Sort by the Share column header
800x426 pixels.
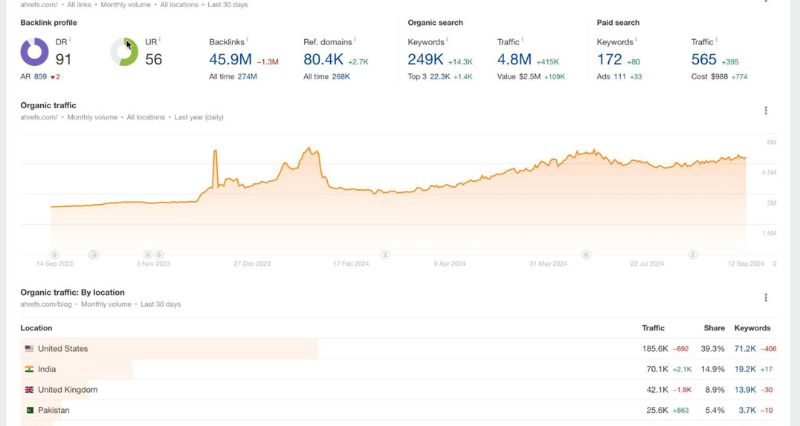coord(714,328)
